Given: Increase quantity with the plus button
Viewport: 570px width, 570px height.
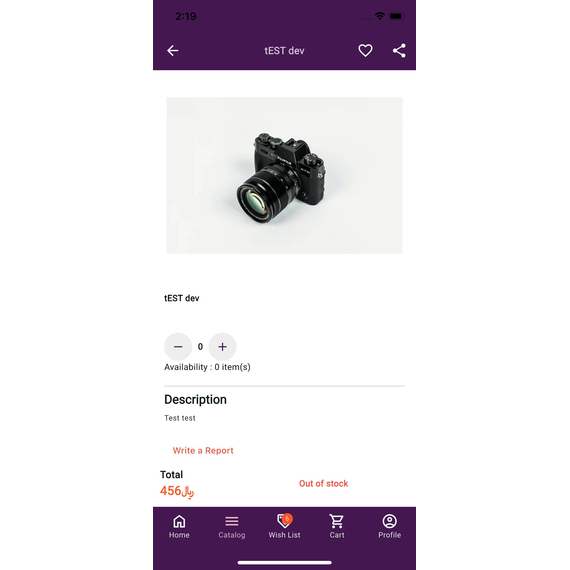Looking at the screenshot, I should click(x=222, y=346).
